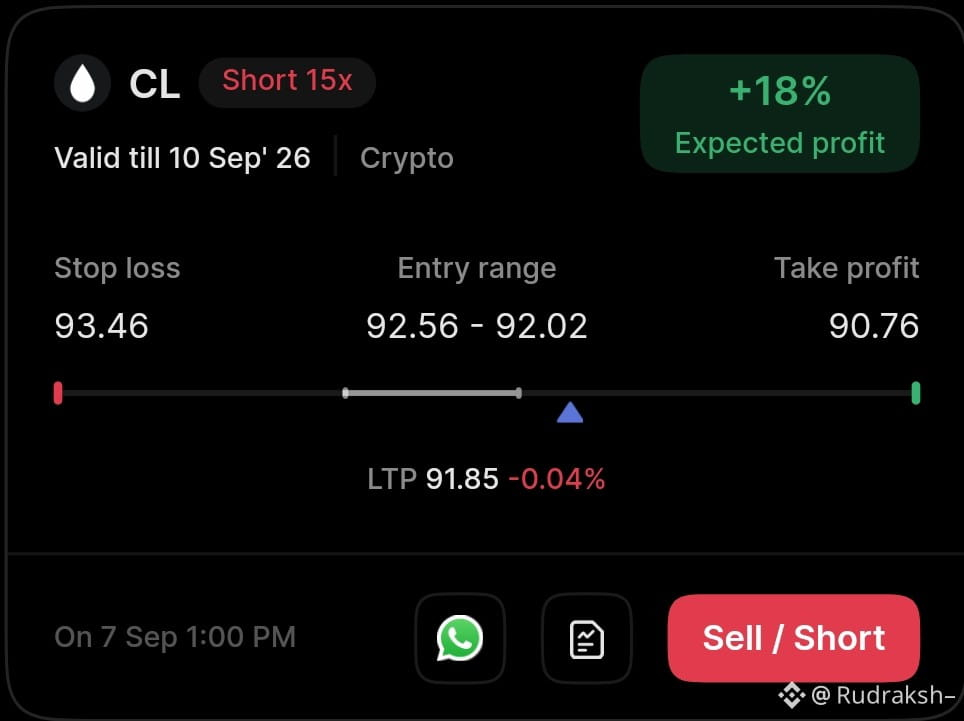Click the blue LTP triangle marker
Viewport: 964px width, 721px height.
tap(570, 412)
